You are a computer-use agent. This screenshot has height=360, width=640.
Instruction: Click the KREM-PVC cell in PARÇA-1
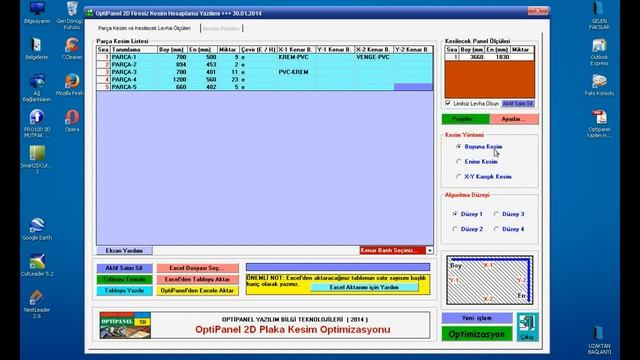(x=296, y=57)
